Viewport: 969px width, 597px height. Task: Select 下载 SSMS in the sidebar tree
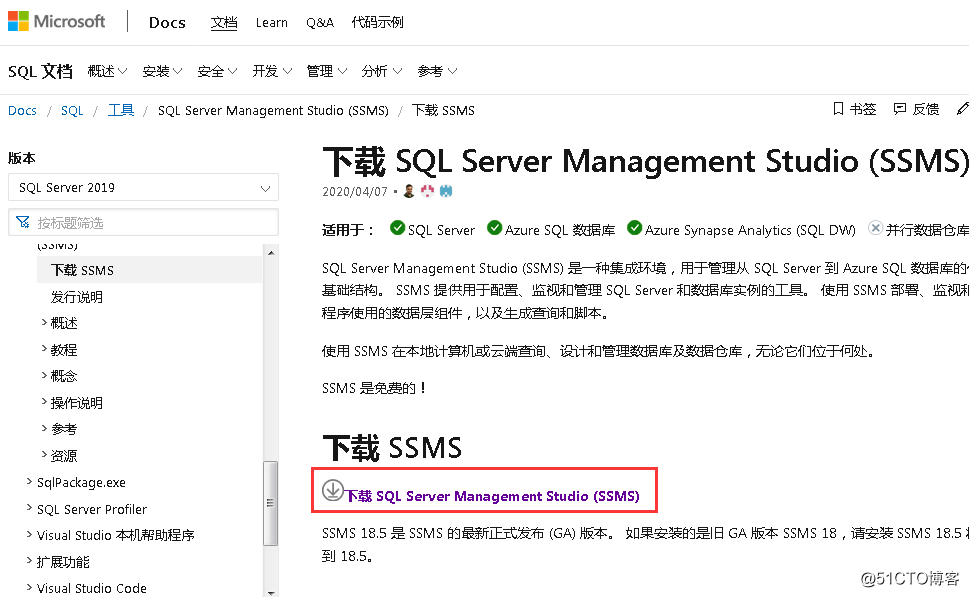point(150,270)
